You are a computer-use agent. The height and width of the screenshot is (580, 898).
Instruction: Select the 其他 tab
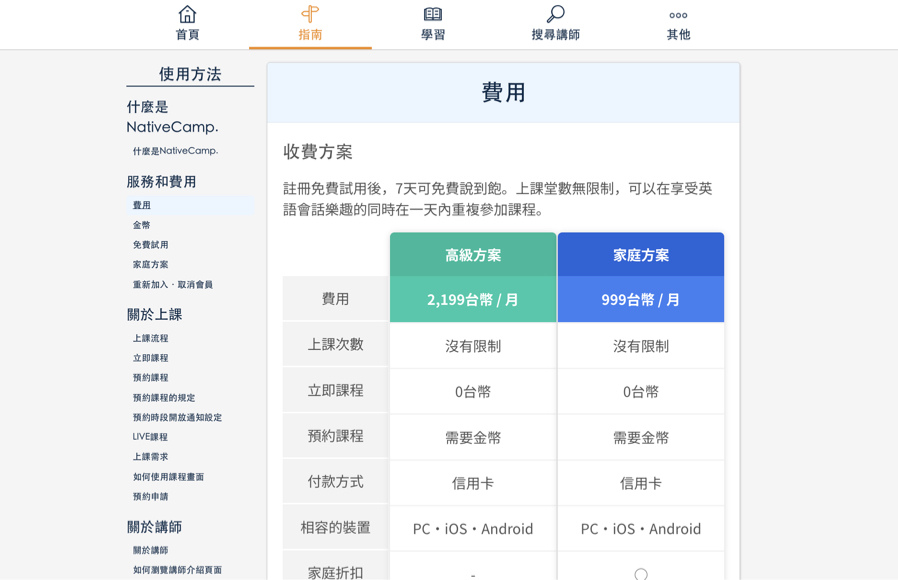678,25
